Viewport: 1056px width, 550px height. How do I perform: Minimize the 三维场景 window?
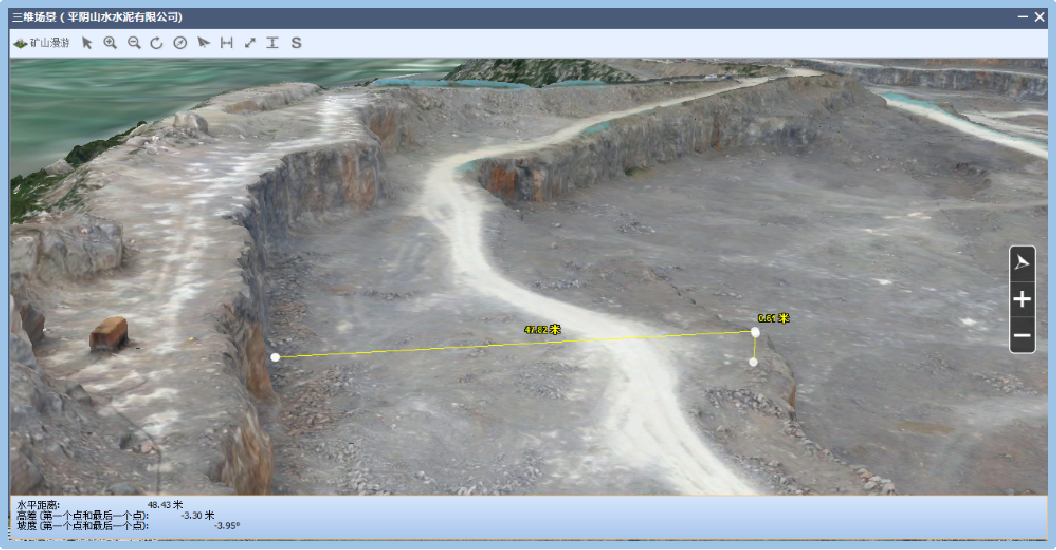coord(1022,17)
